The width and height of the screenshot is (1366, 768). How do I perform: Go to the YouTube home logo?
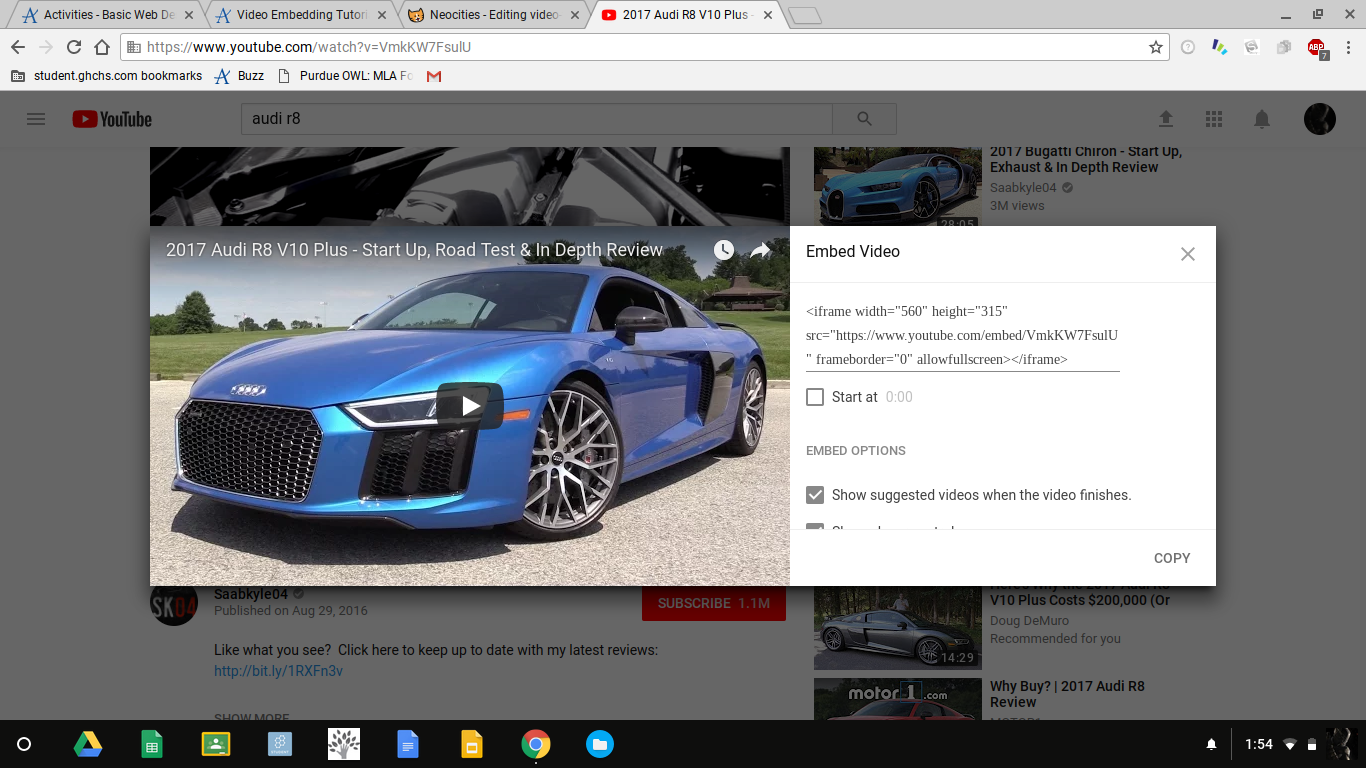(x=112, y=119)
